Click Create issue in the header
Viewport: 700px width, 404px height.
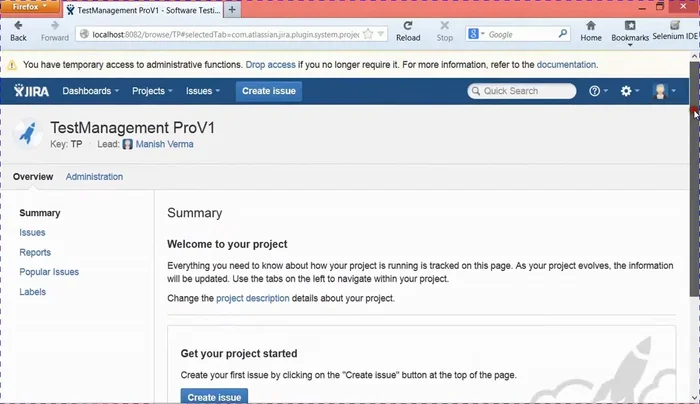(269, 91)
